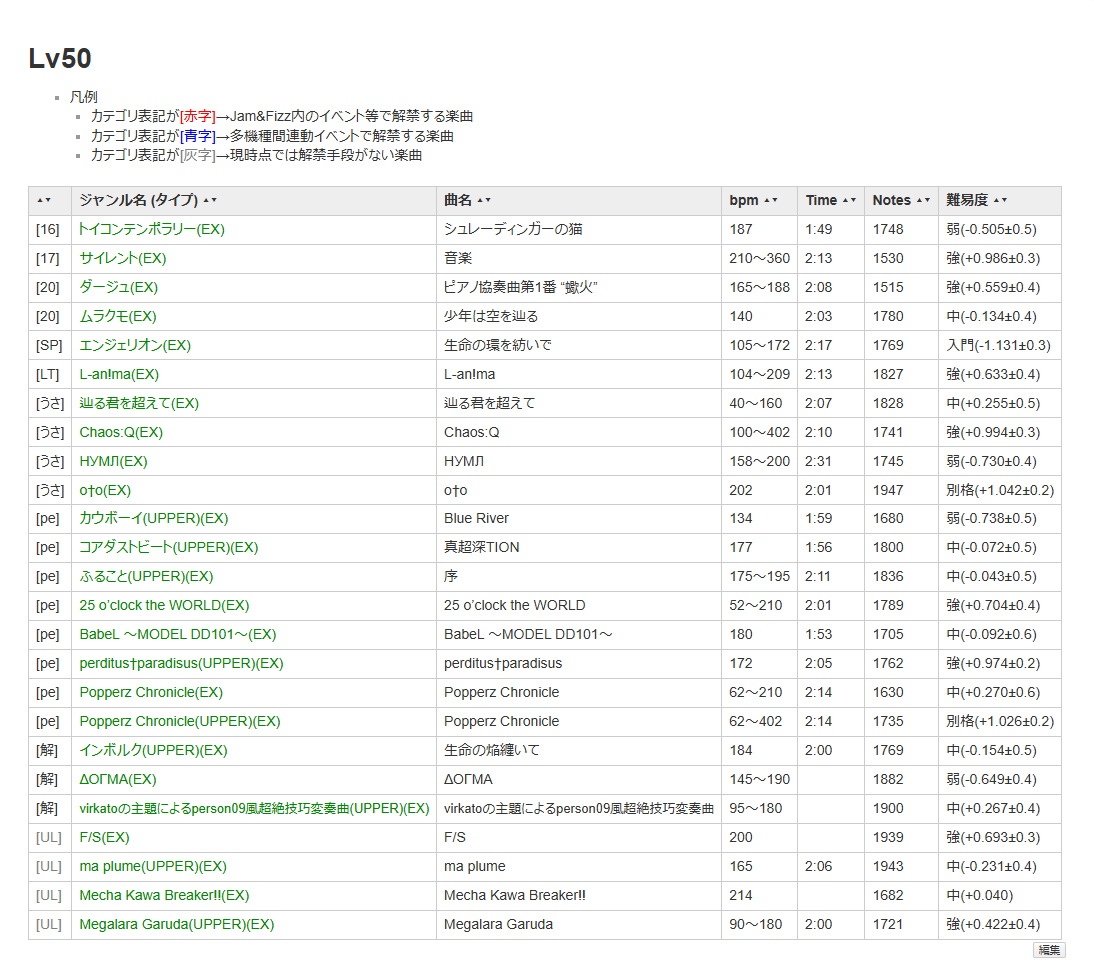Select song title 生命の環を紡いで

click(497, 345)
